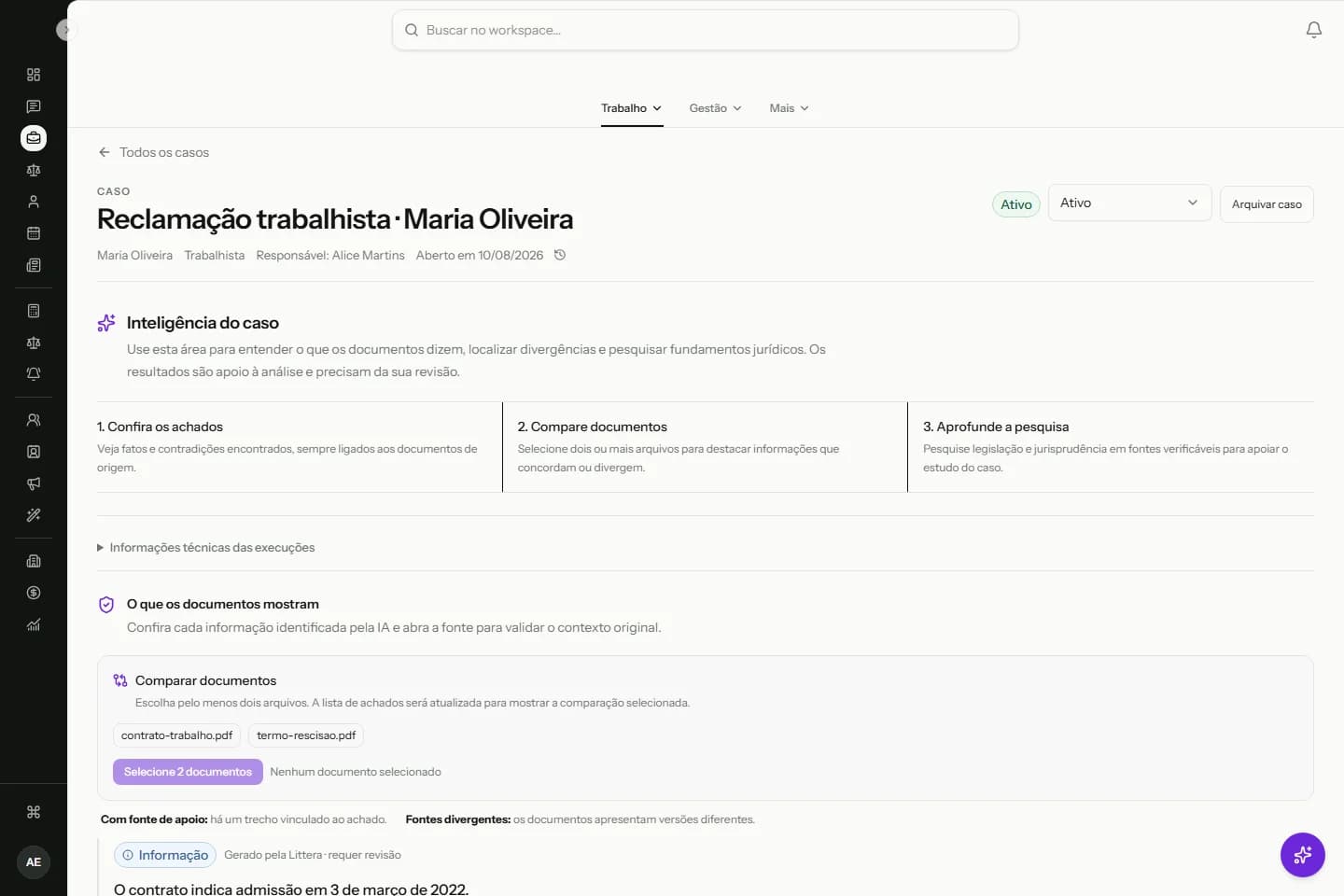Screen dimensions: 1344x896
Task: Click the command key icon in sidebar
Action: 34,812
